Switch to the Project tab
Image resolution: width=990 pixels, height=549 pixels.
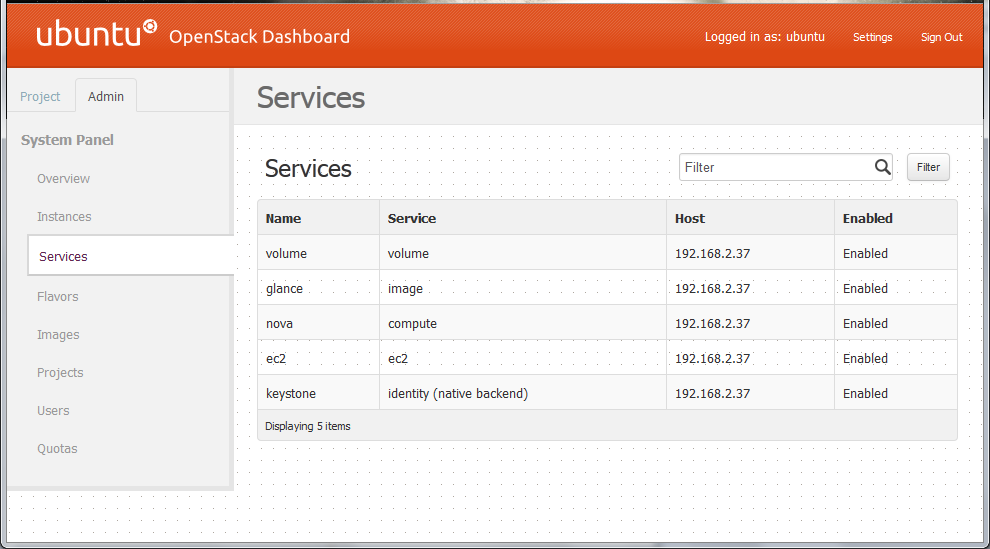coord(40,97)
